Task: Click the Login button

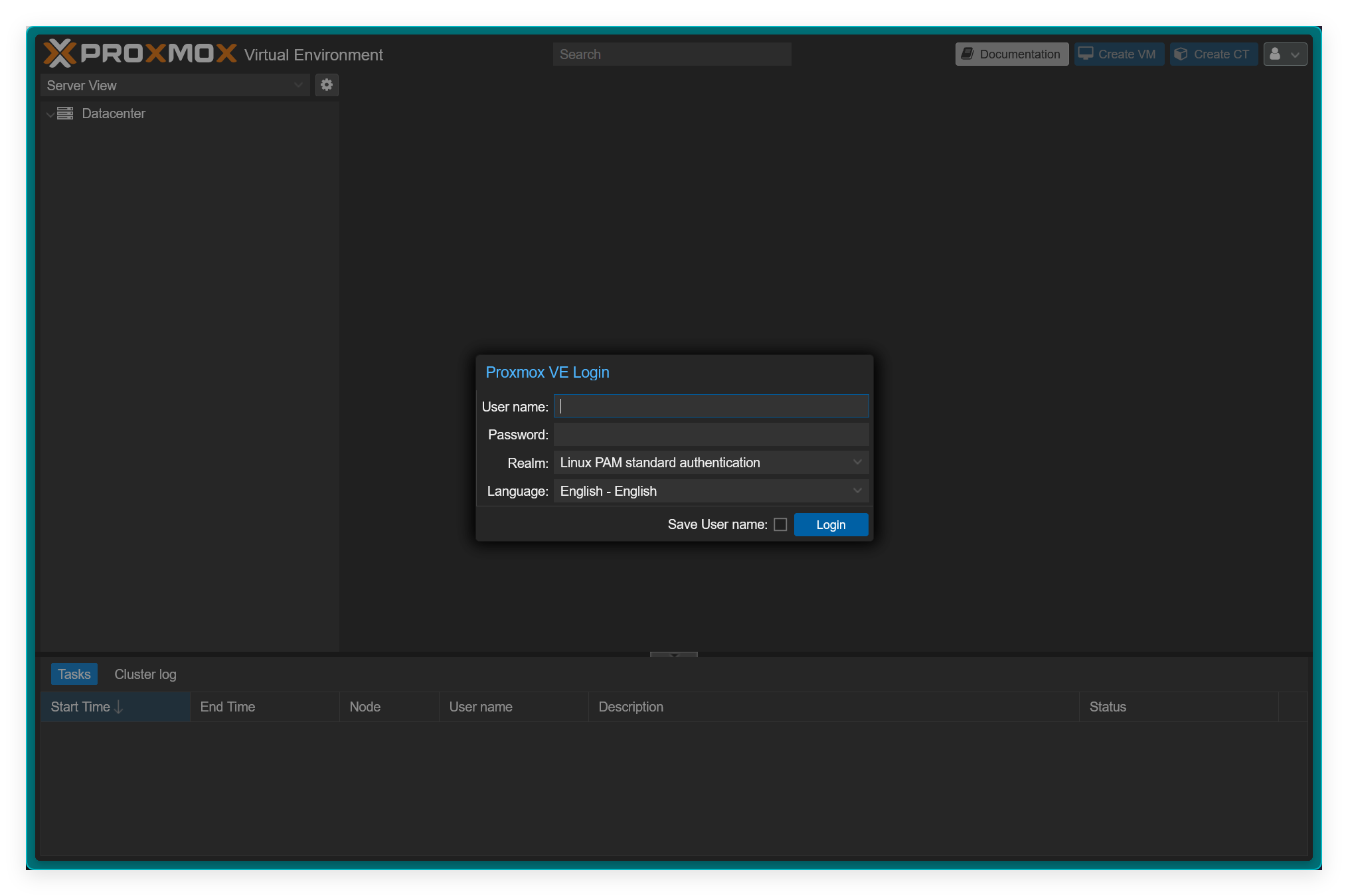Action: [831, 524]
